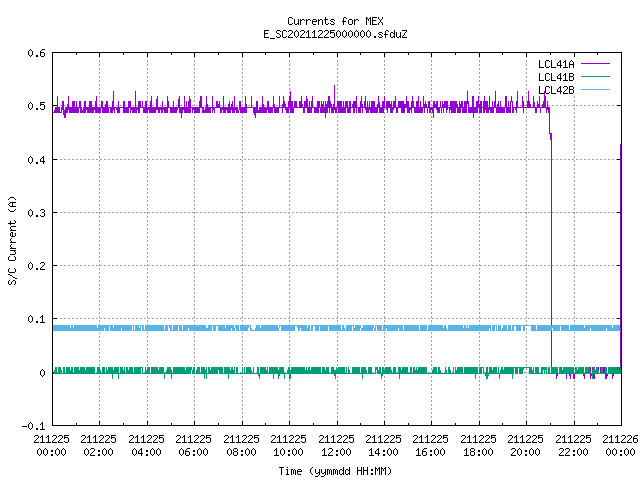Click the 211225 16:00 x-axis tick label

[431, 446]
